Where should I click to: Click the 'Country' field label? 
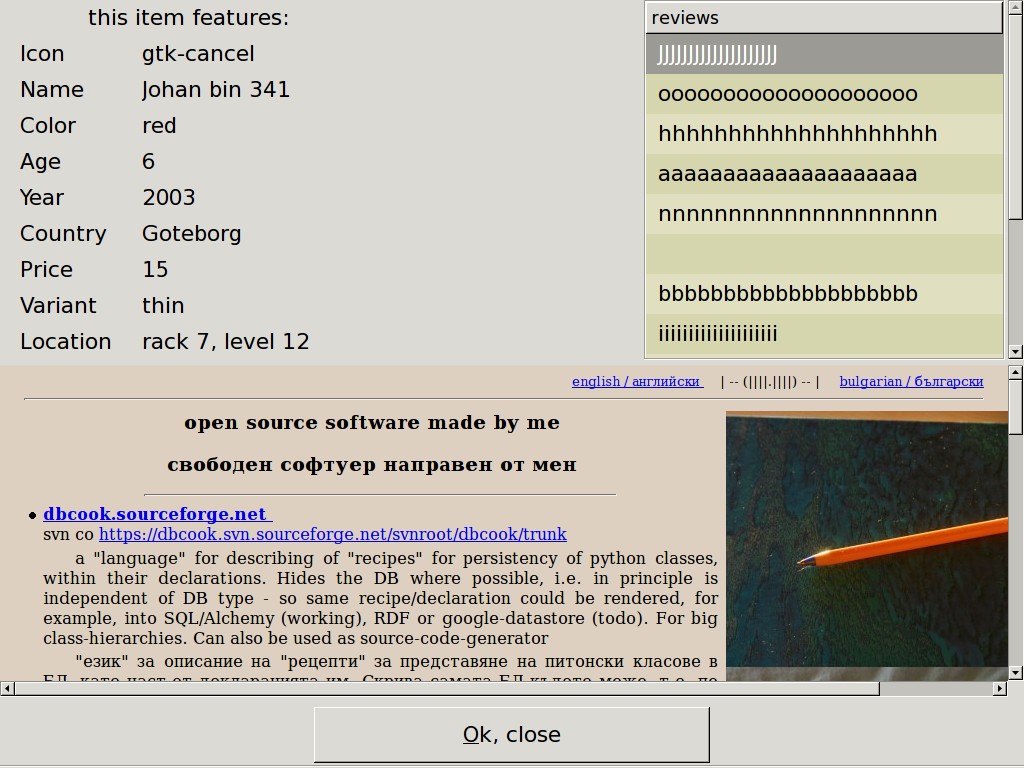tap(63, 234)
